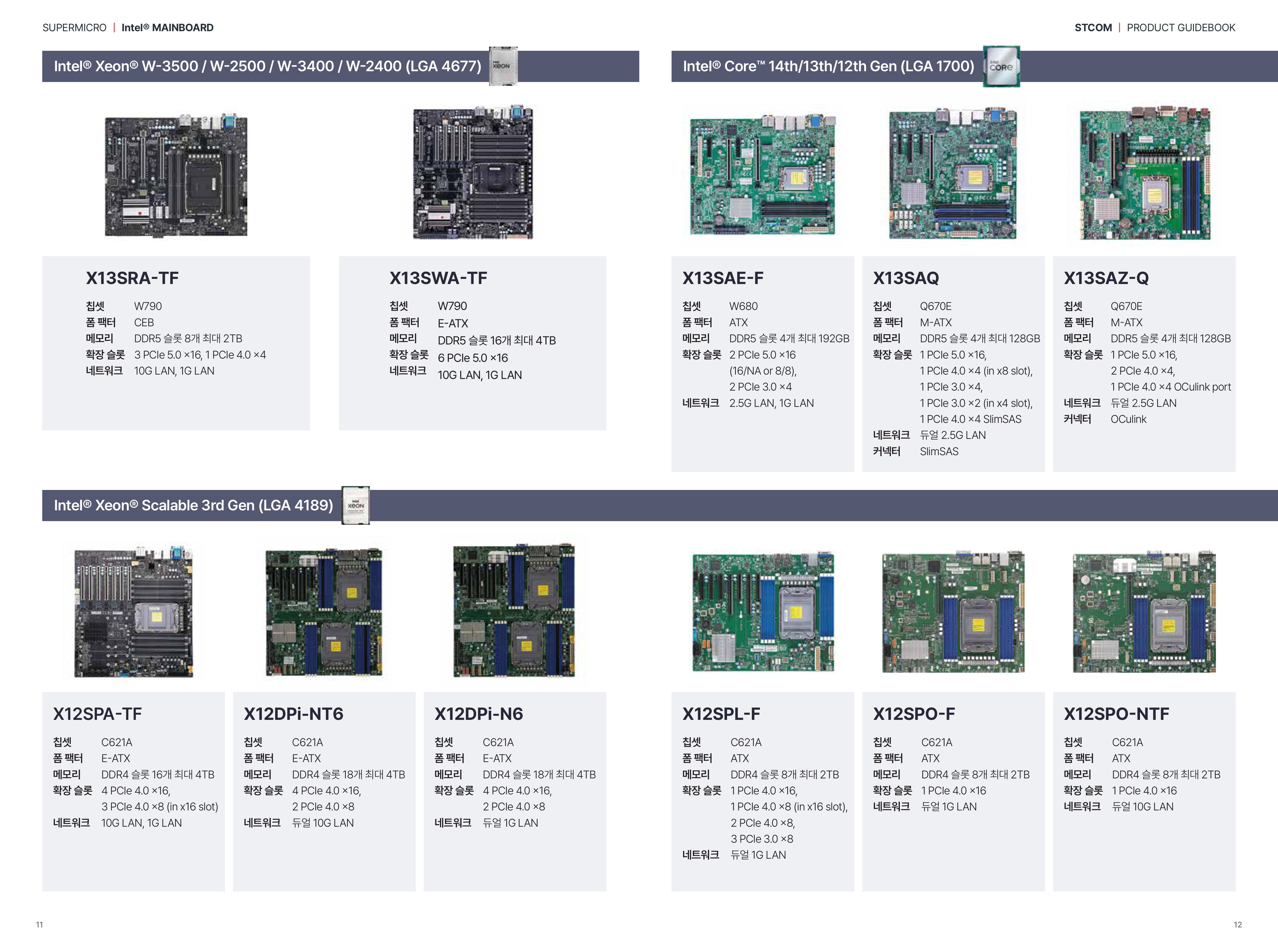Click the Intel MAINBOARD header text

tap(167, 28)
